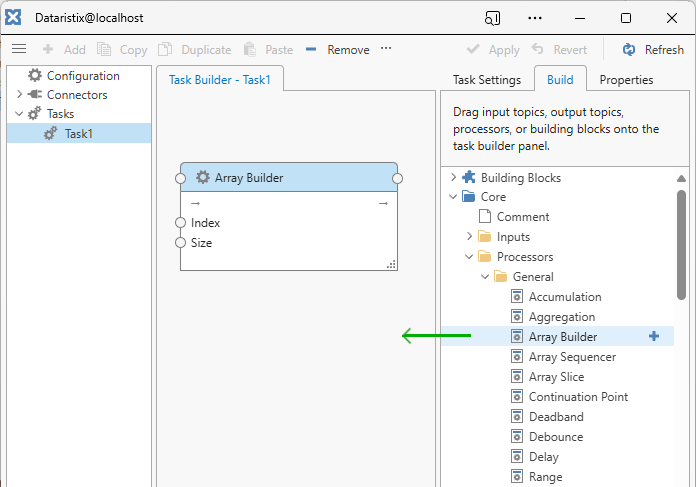Select Tasks in the left tree
This screenshot has width=696, height=487.
click(60, 114)
